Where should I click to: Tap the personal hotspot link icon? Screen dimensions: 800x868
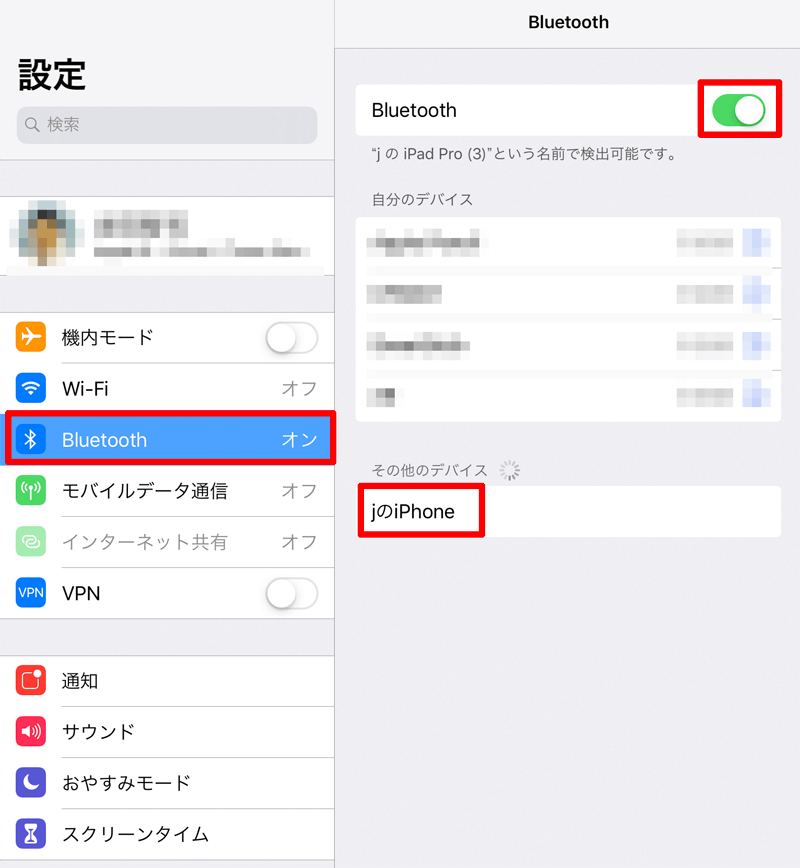tap(30, 541)
